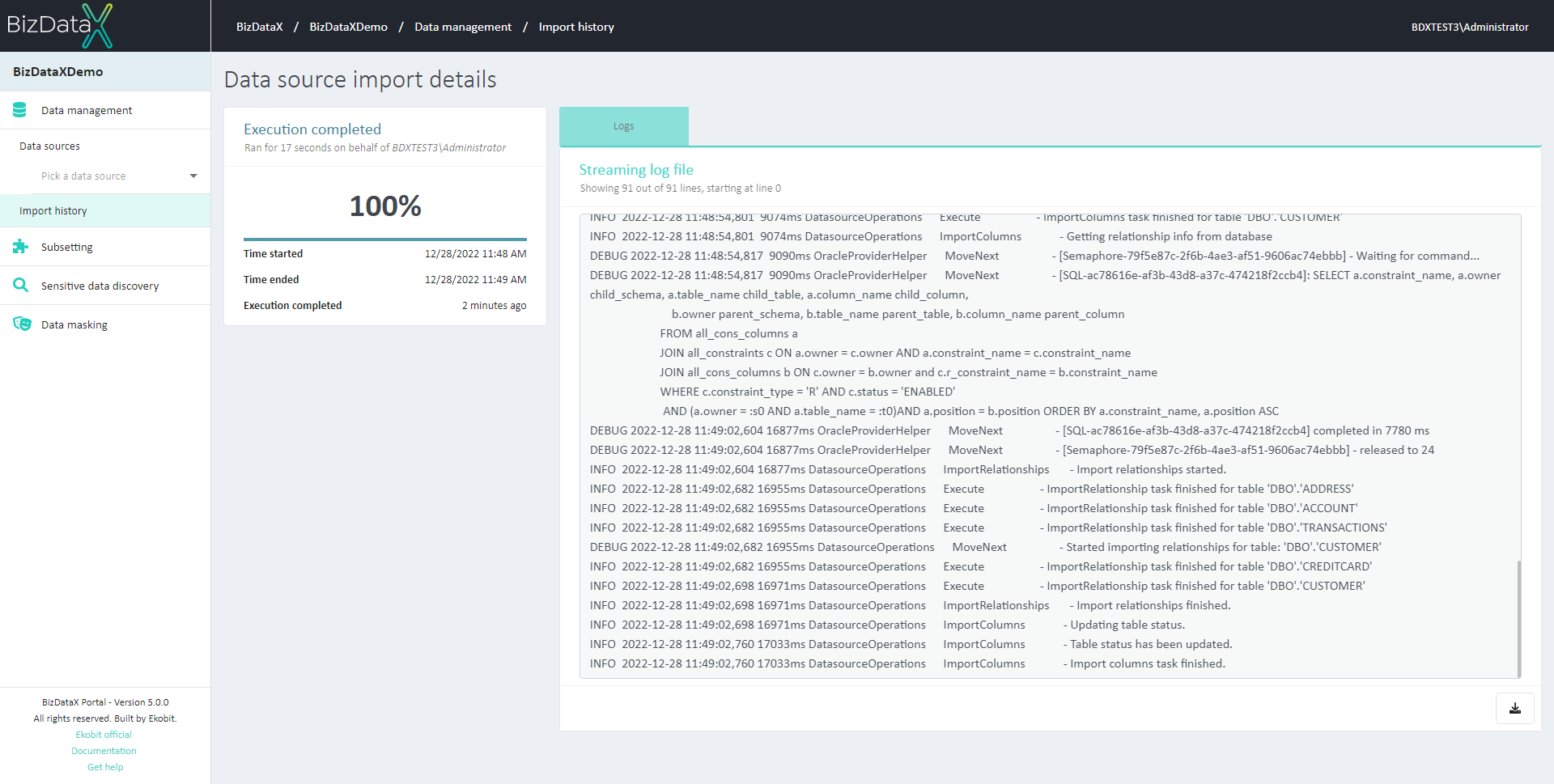Image resolution: width=1554 pixels, height=784 pixels.
Task: Click the 'Table status has been updated.' log line
Action: click(x=911, y=644)
